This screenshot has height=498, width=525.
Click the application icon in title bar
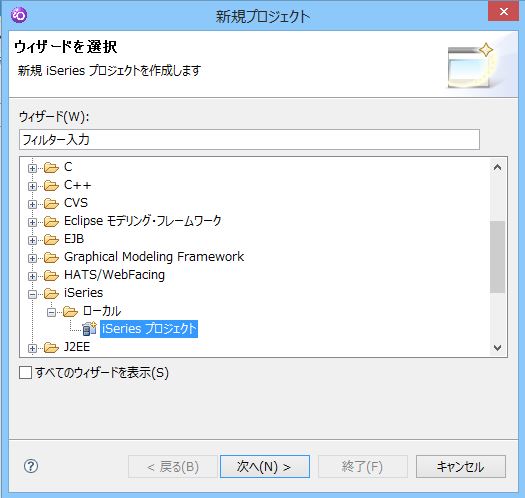19,15
